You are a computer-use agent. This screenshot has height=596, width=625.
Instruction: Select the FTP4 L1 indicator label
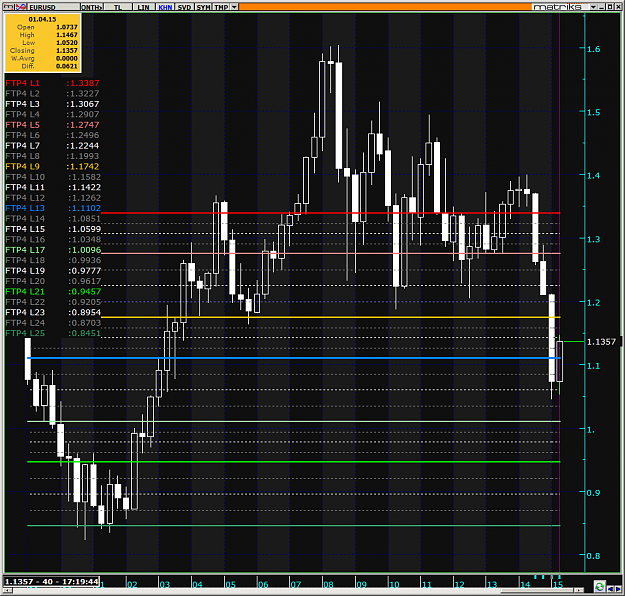(23, 83)
